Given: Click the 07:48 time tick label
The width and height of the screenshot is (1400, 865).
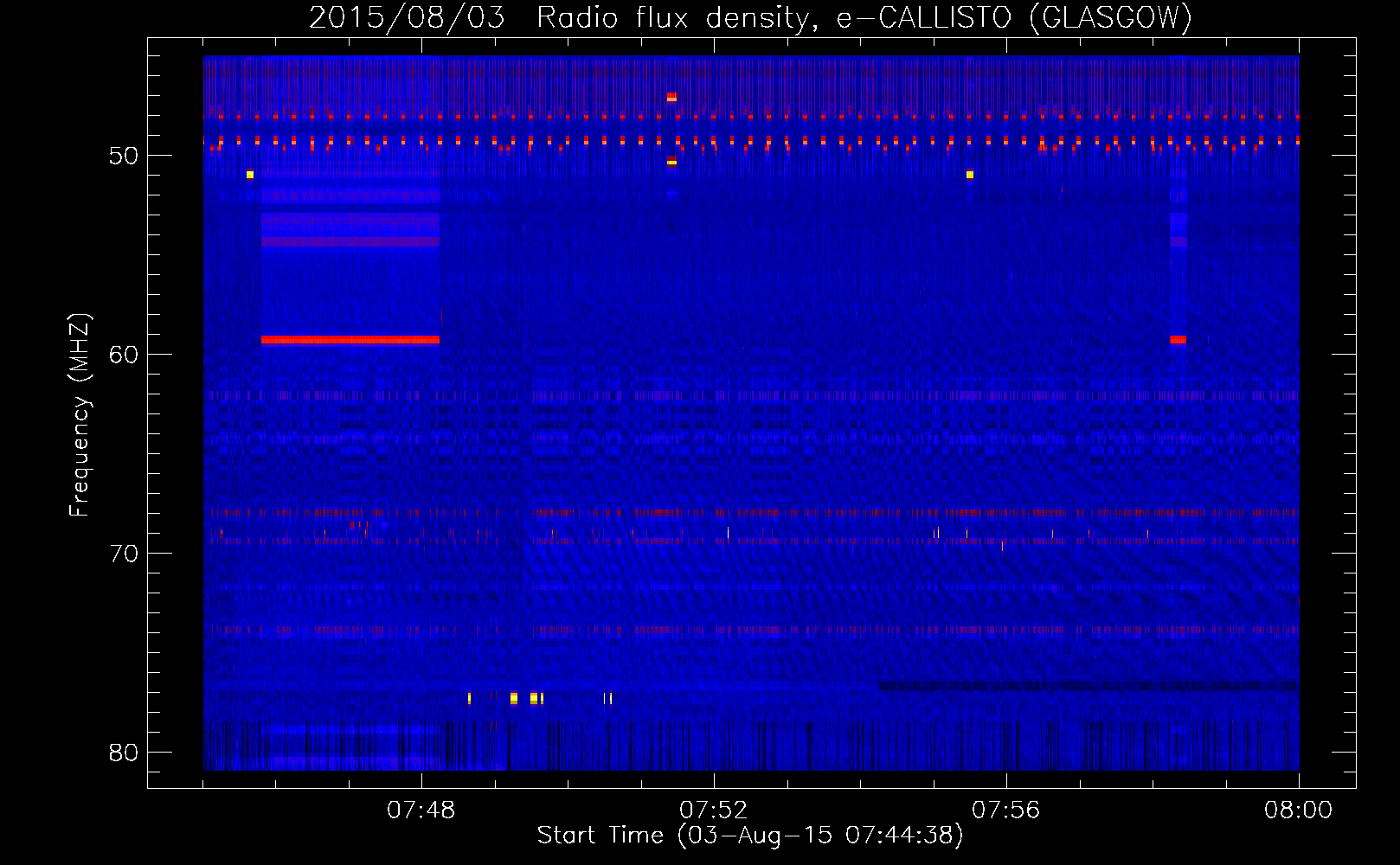Looking at the screenshot, I should point(421,811).
